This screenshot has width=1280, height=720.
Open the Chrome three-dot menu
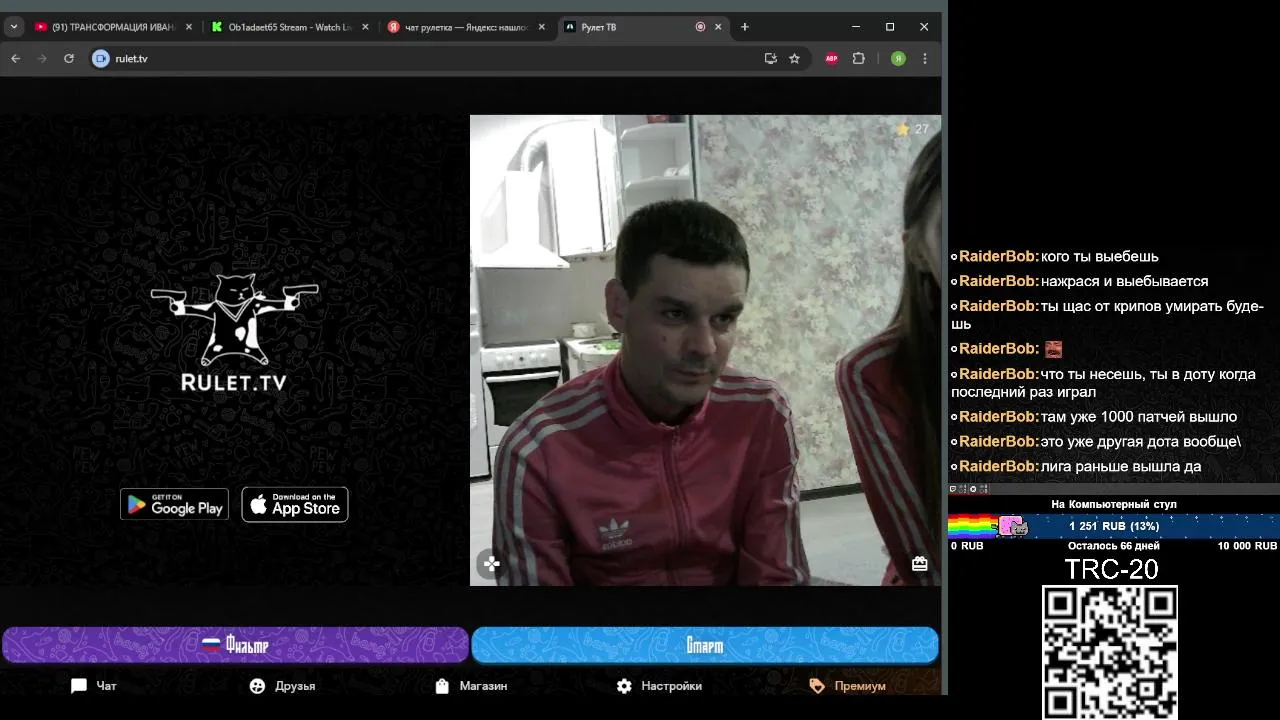point(925,59)
